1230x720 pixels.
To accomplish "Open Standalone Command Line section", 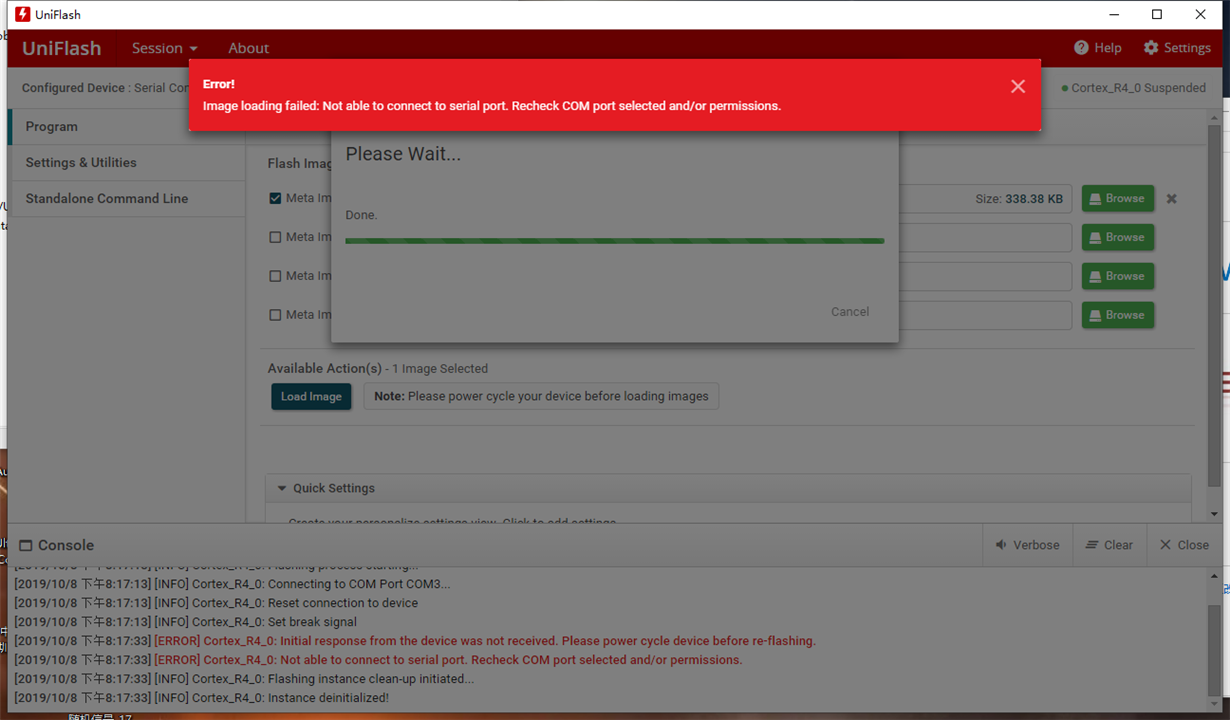I will (126, 199).
